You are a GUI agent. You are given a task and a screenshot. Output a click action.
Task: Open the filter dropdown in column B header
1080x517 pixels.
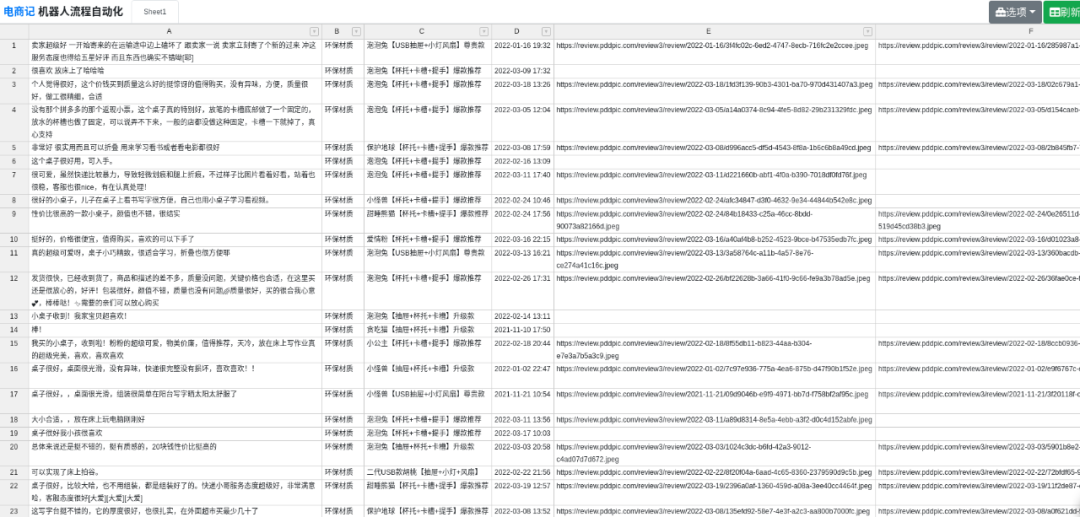(356, 31)
